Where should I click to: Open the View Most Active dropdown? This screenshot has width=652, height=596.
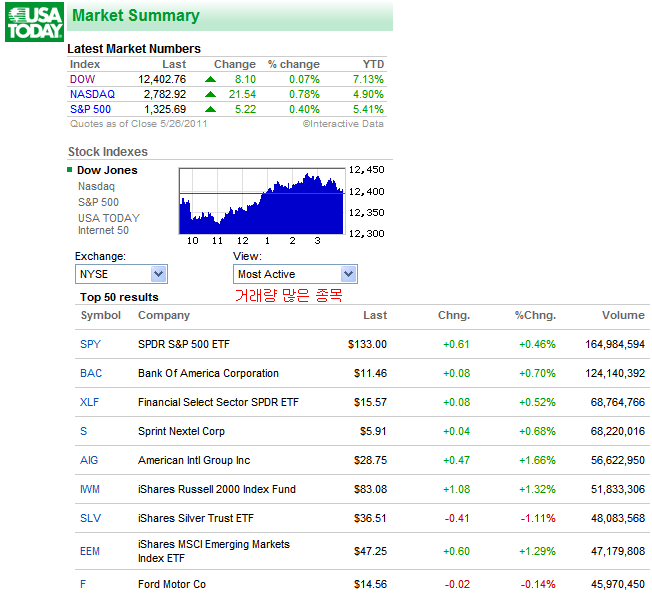click(295, 274)
